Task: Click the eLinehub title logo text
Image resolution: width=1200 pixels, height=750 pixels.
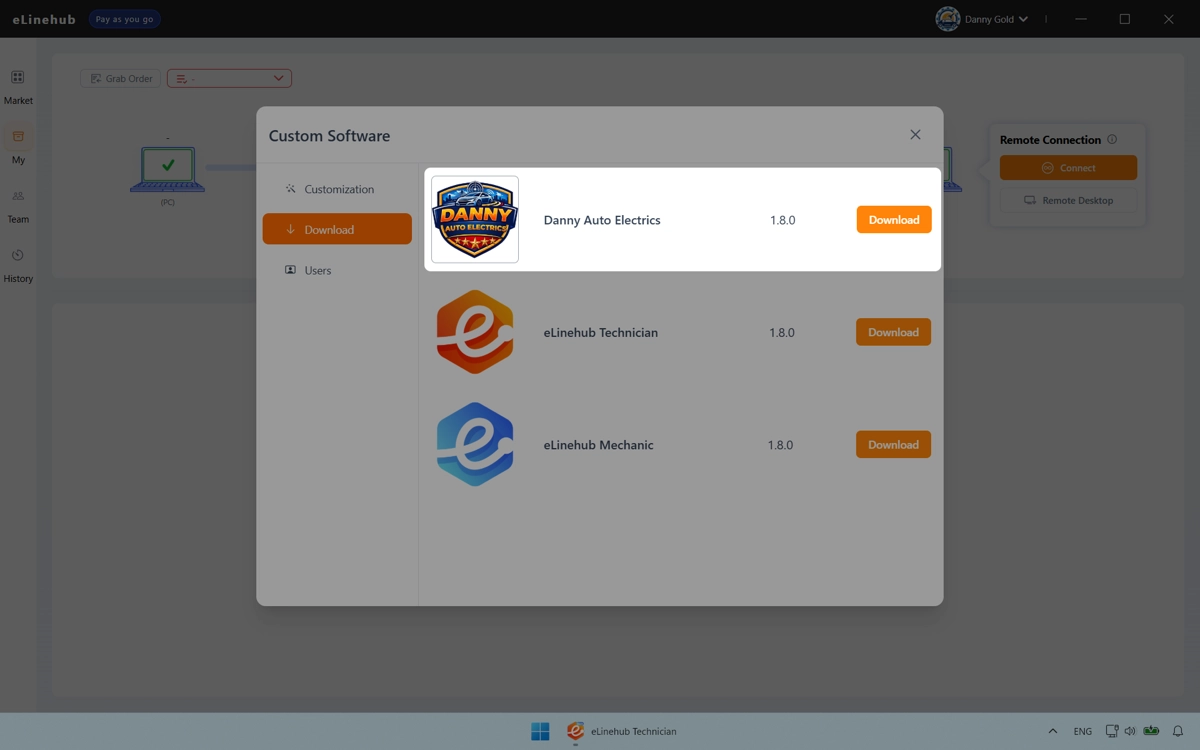Action: (44, 19)
